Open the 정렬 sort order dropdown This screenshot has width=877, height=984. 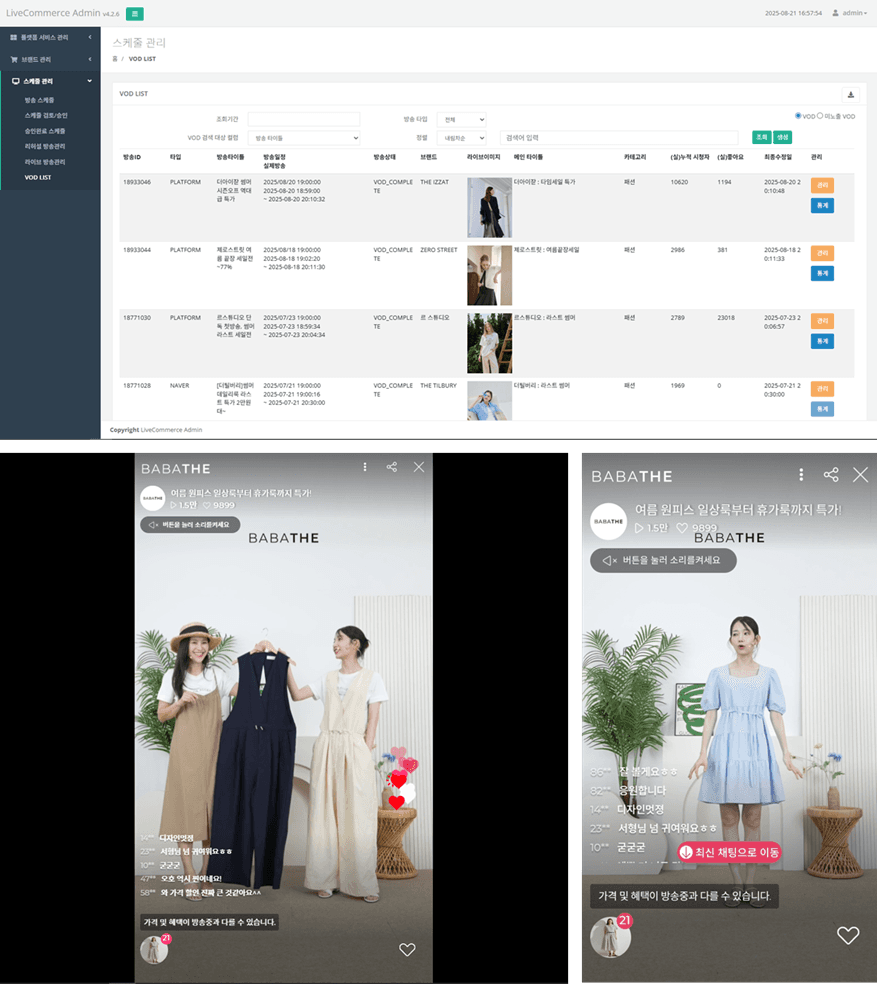[x=461, y=138]
